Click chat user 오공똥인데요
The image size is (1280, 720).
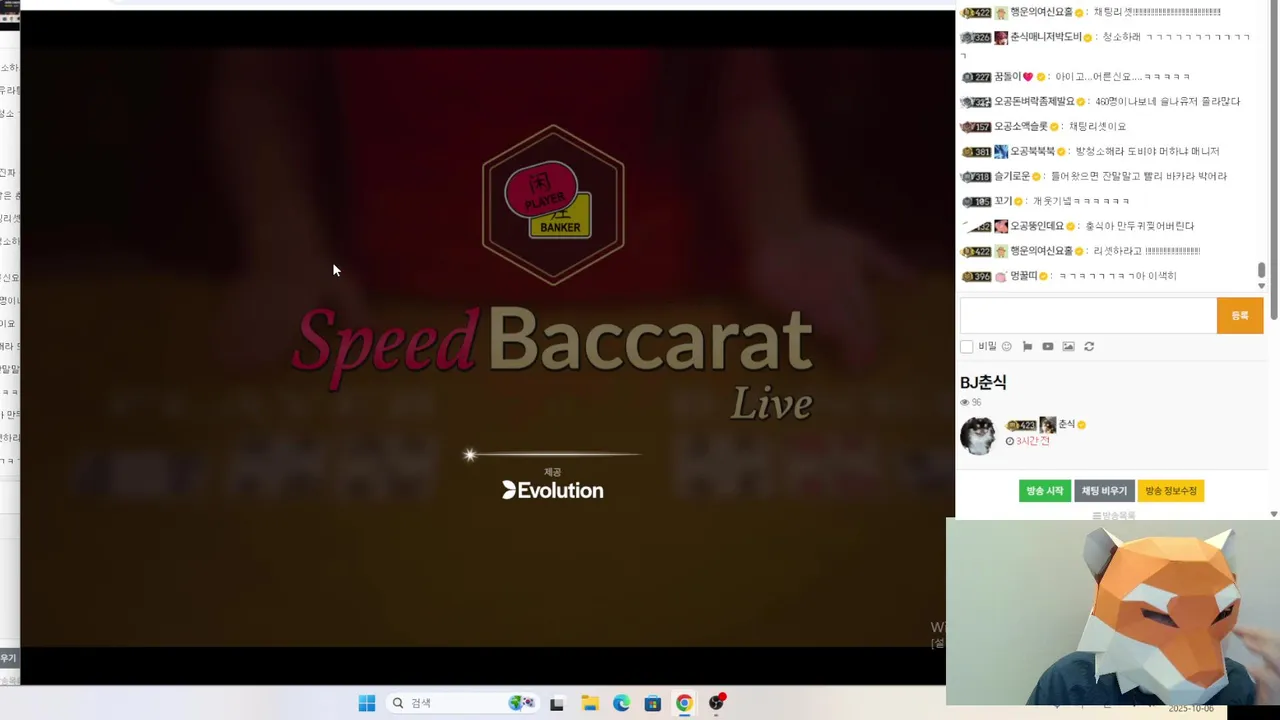(x=1039, y=226)
